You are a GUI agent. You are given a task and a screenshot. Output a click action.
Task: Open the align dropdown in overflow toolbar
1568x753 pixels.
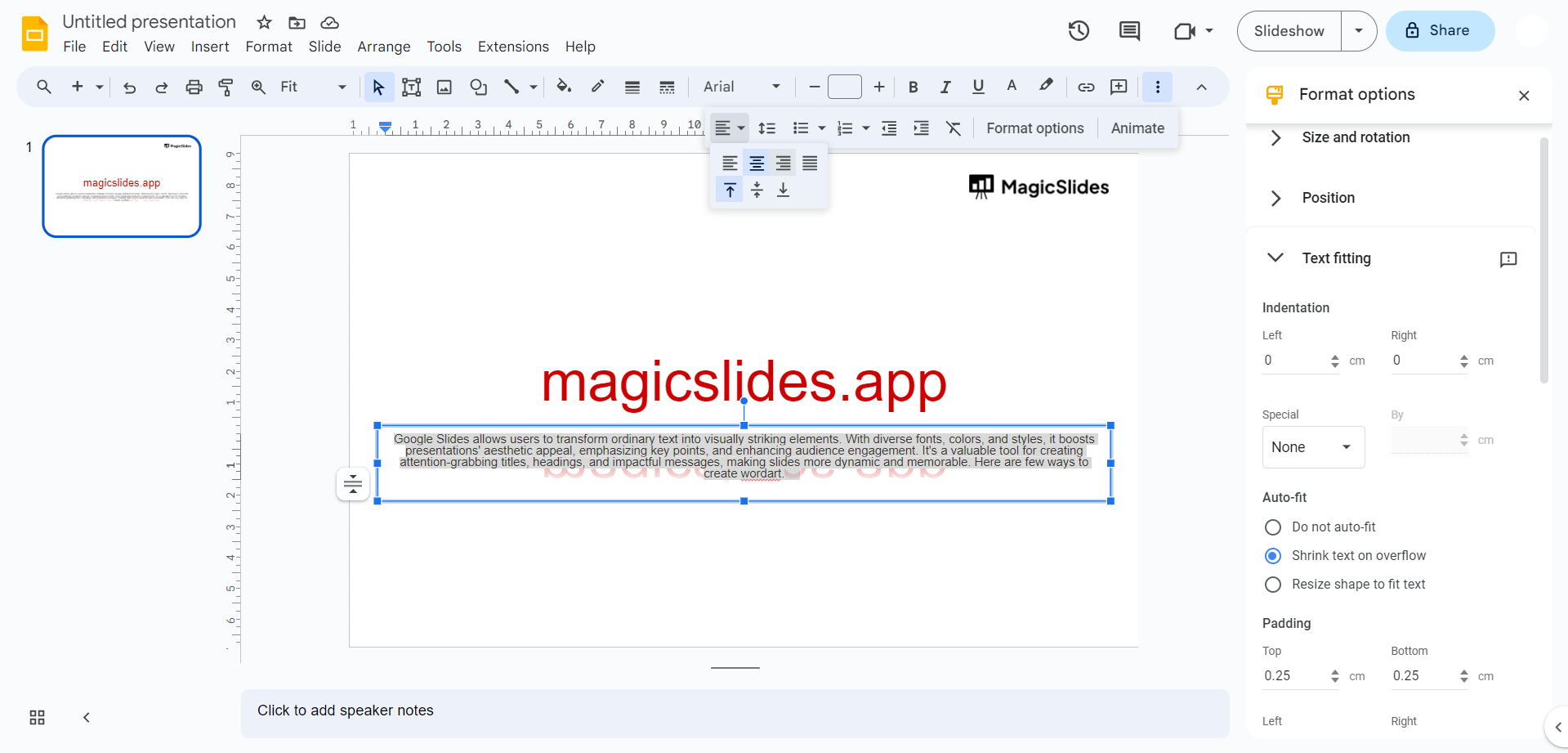point(729,128)
